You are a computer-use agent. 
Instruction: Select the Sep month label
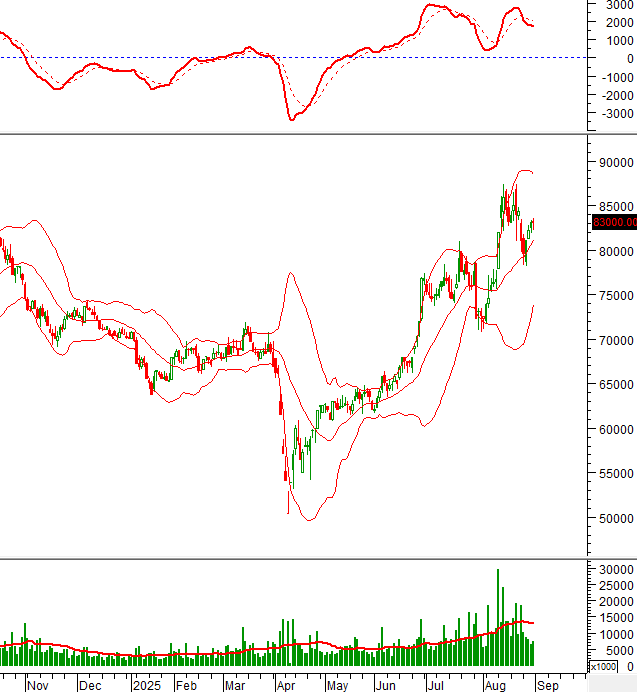coord(547,685)
